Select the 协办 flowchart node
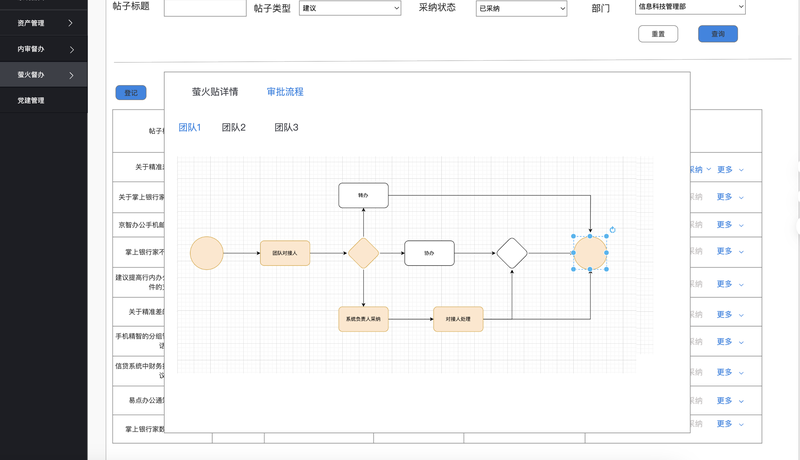The height and width of the screenshot is (460, 800). 429,253
